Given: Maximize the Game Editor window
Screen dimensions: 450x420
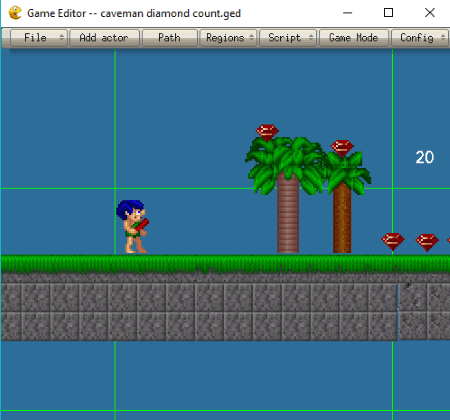Looking at the screenshot, I should (x=388, y=13).
